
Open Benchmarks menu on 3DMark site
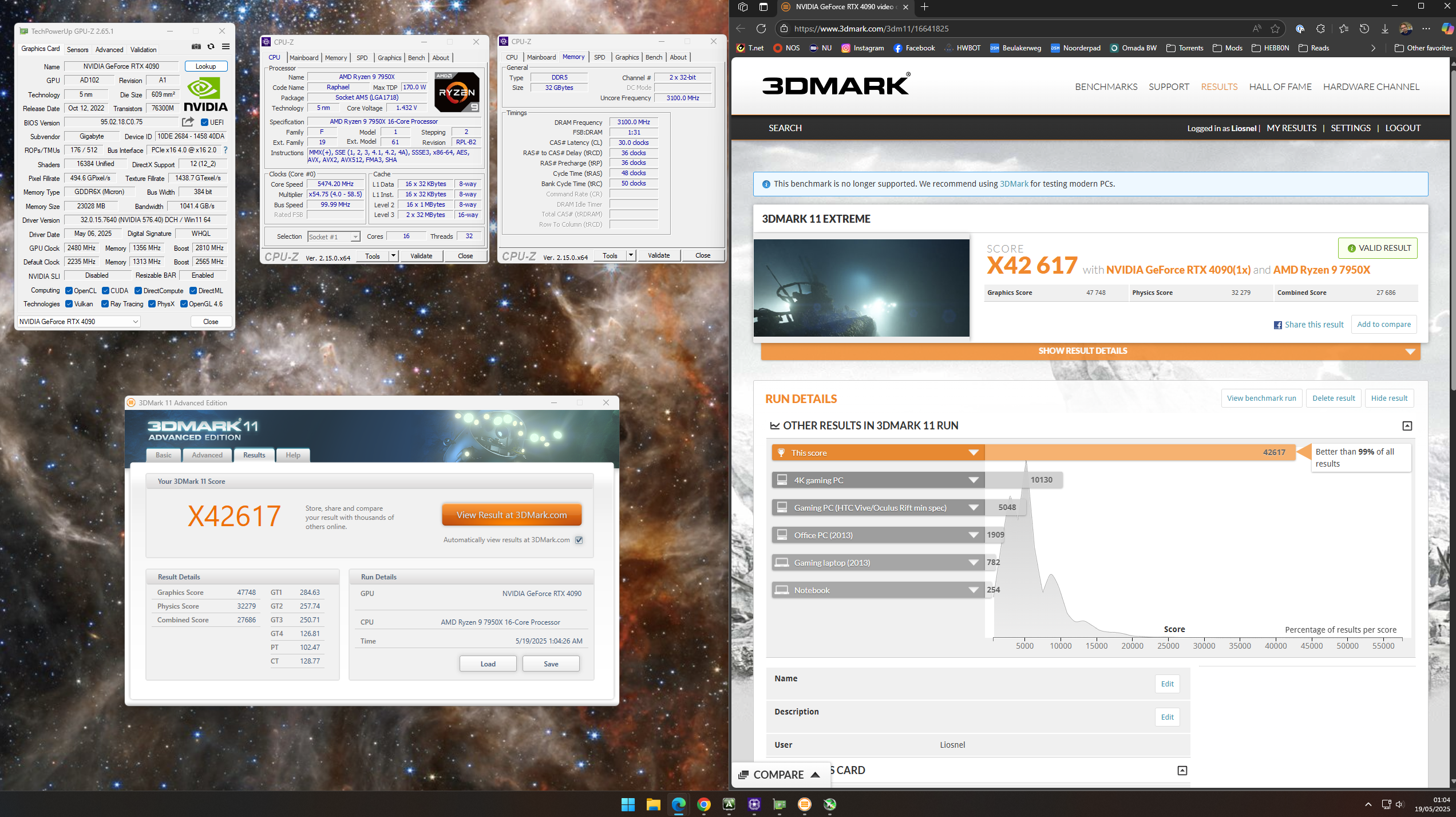(x=1106, y=86)
